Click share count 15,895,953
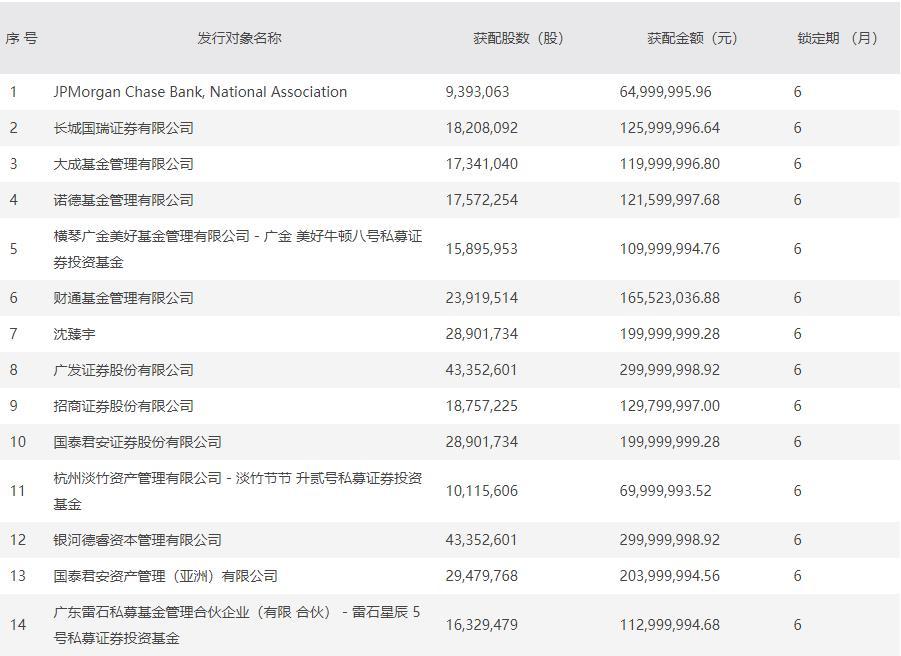Image resolution: width=901 pixels, height=656 pixels. pyautogui.click(x=482, y=249)
